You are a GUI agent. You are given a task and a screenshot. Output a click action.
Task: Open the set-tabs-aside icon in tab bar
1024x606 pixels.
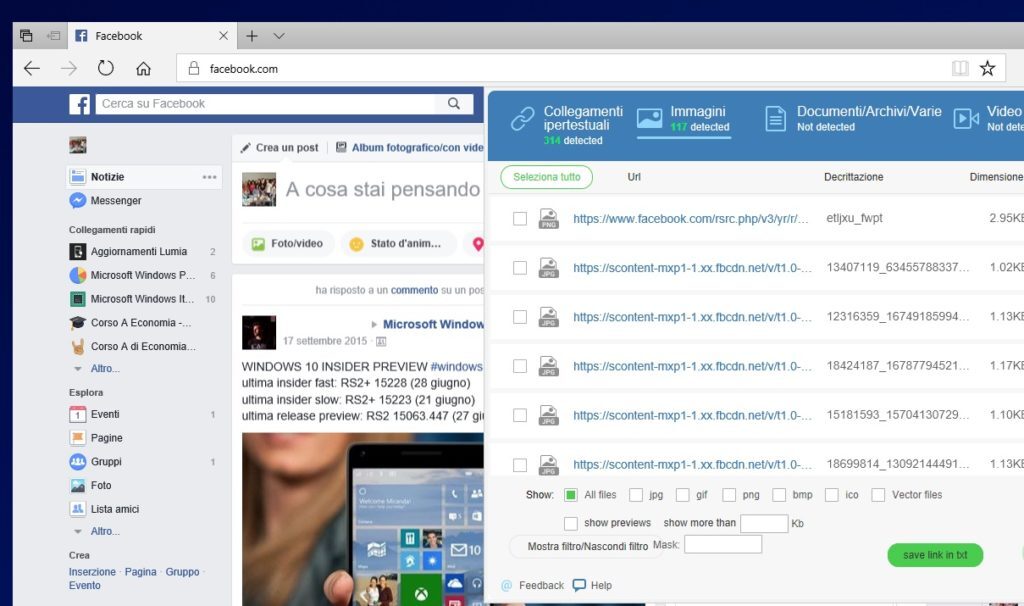[x=54, y=35]
